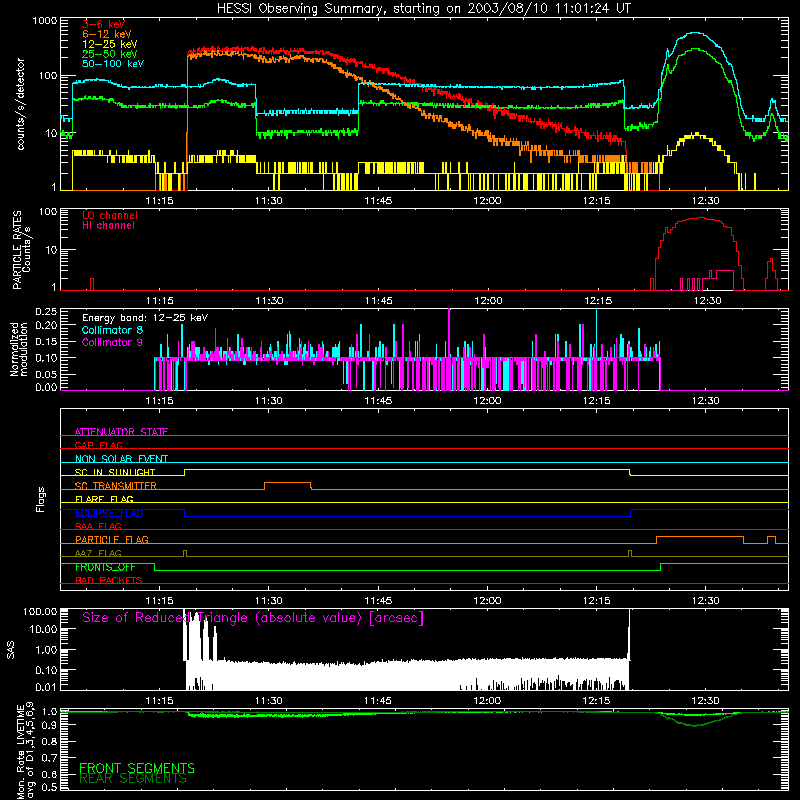This screenshot has height=800, width=800.
Task: Select the HI channel legend label
Action: [x=108, y=226]
